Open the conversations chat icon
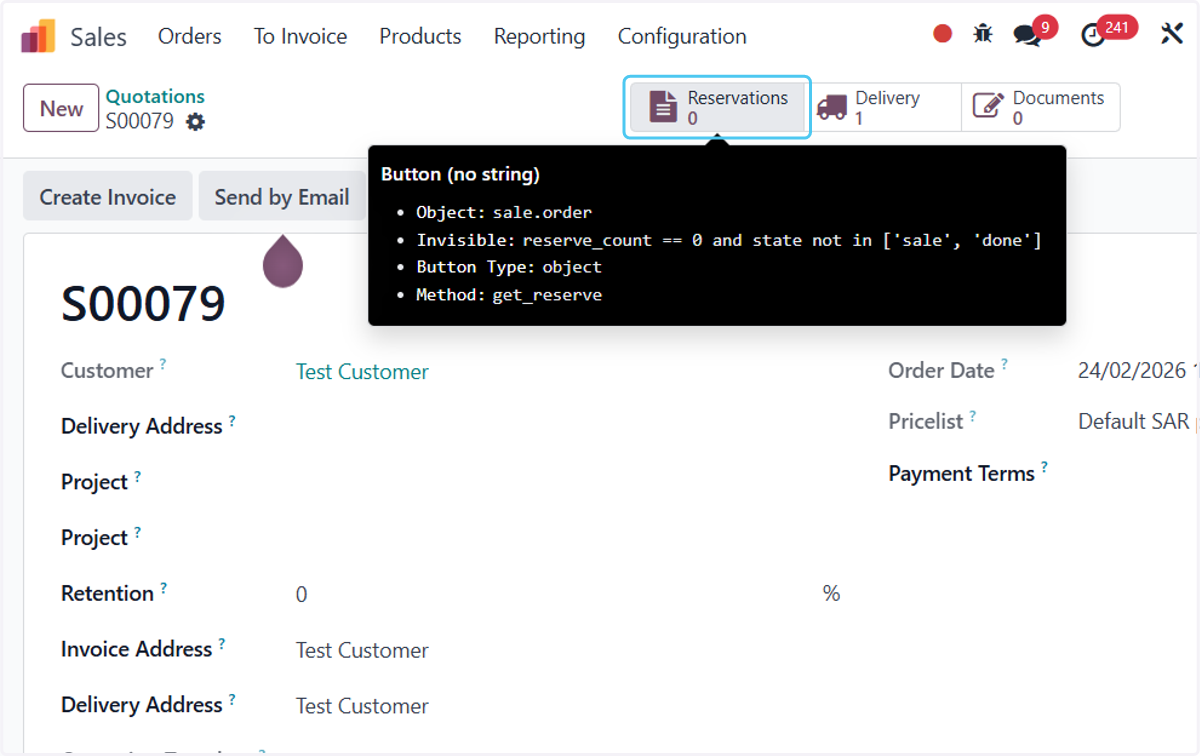Image resolution: width=1200 pixels, height=756 pixels. (1027, 35)
